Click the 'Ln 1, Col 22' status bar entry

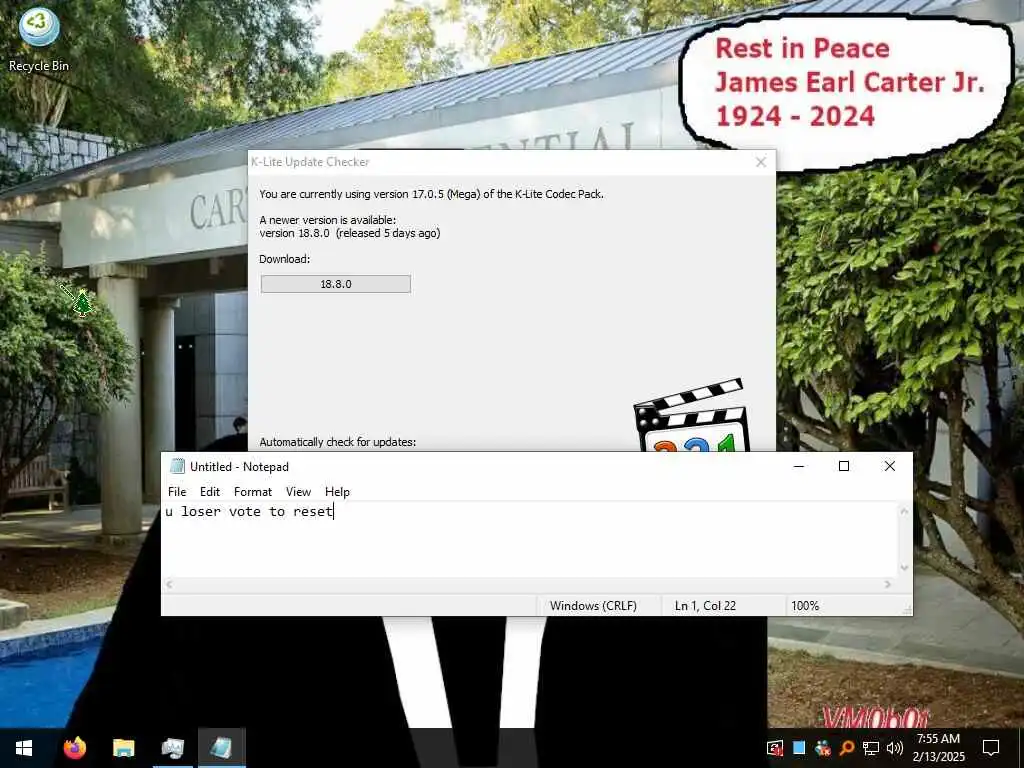pos(705,605)
